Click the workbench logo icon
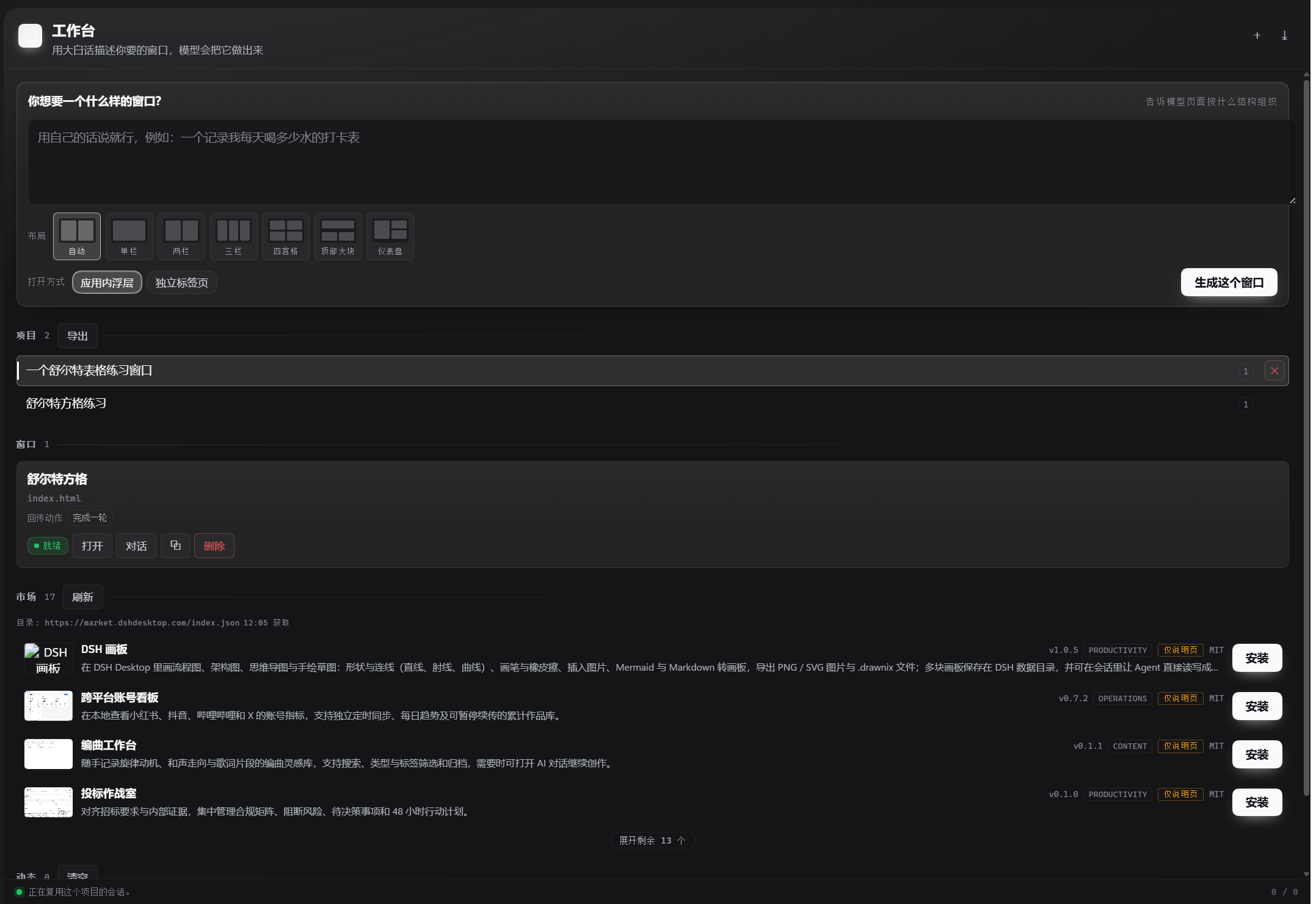 pos(30,35)
